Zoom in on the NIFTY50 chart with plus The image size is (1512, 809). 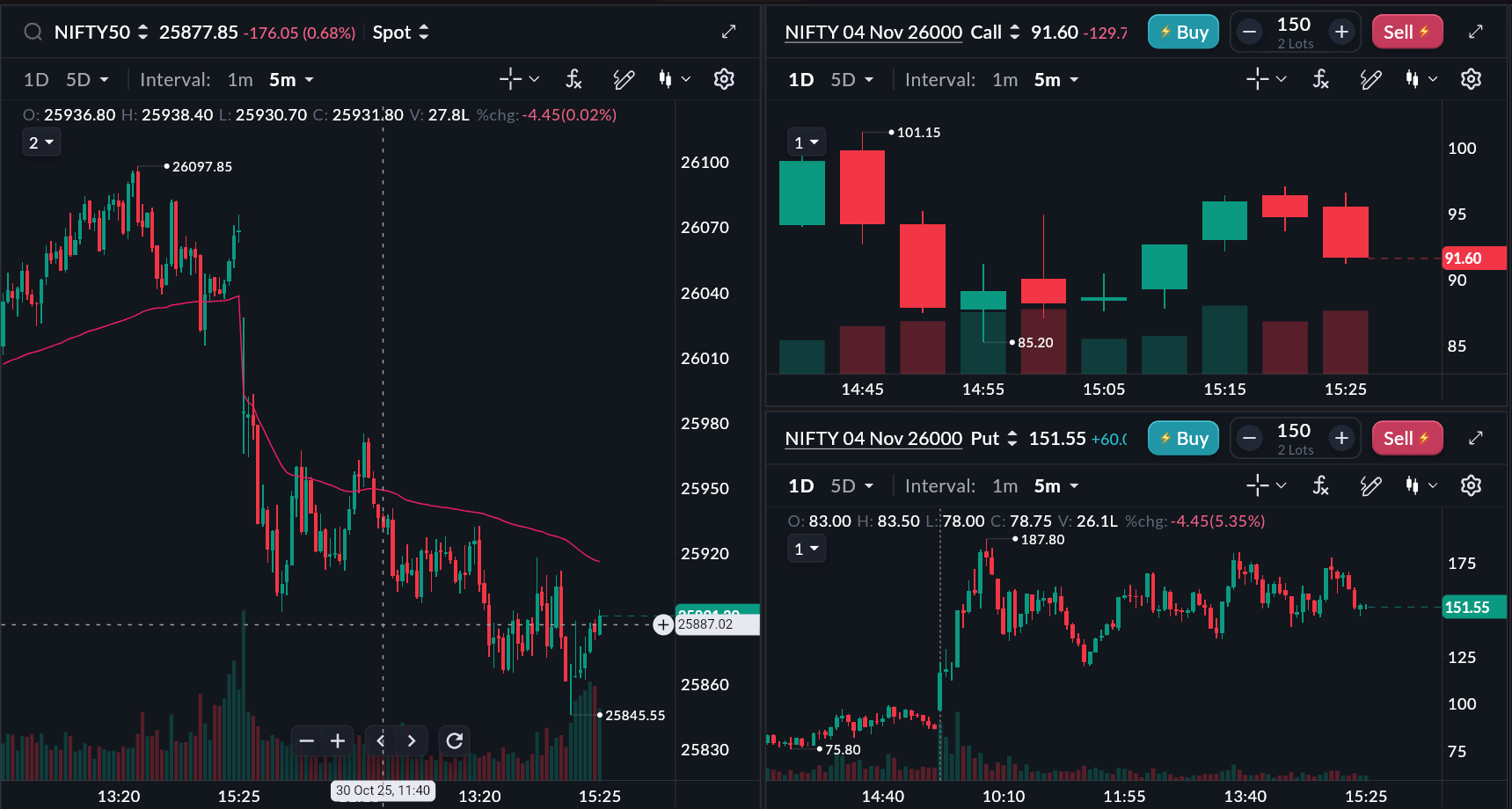(x=338, y=740)
